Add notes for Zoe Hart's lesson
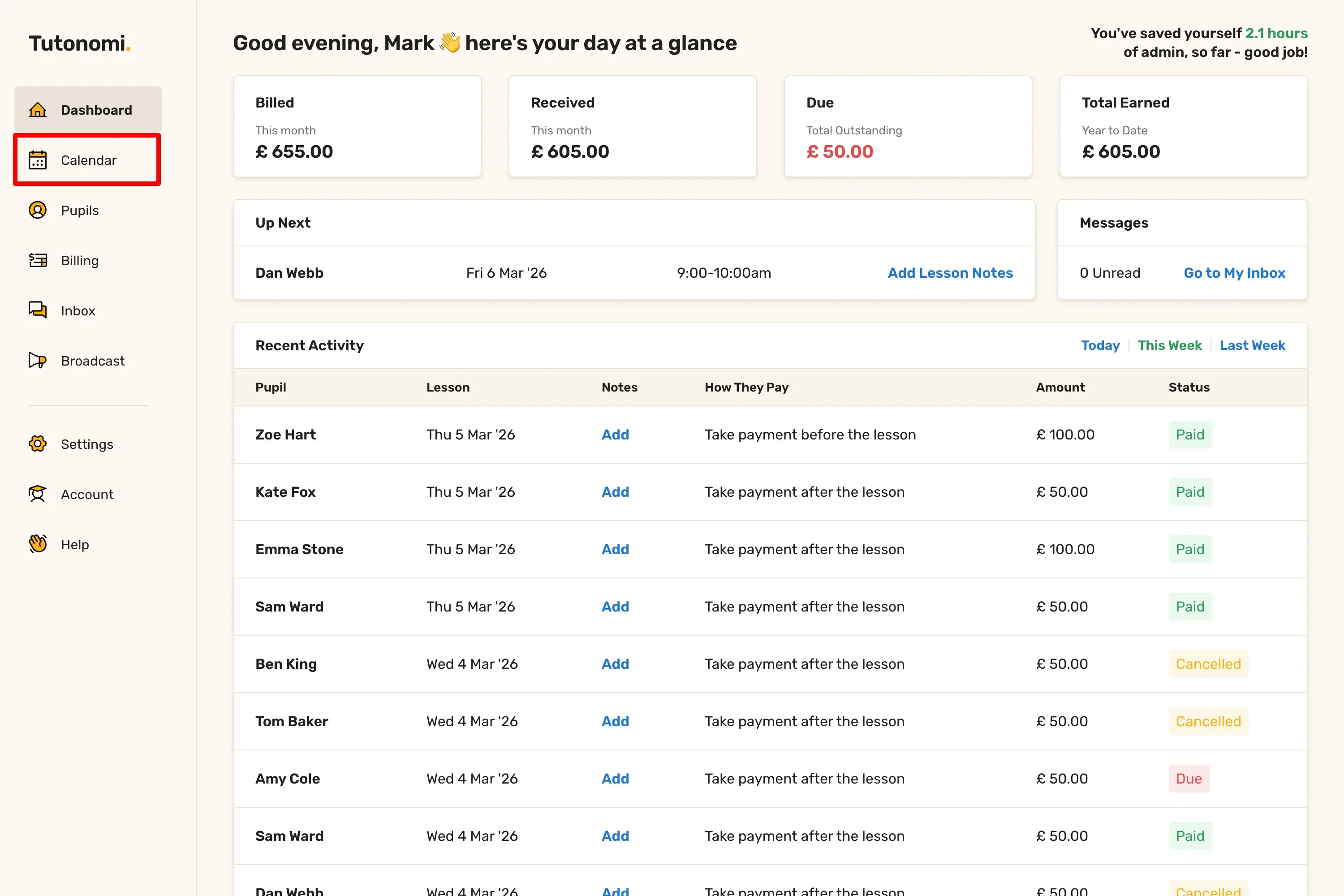 [615, 435]
